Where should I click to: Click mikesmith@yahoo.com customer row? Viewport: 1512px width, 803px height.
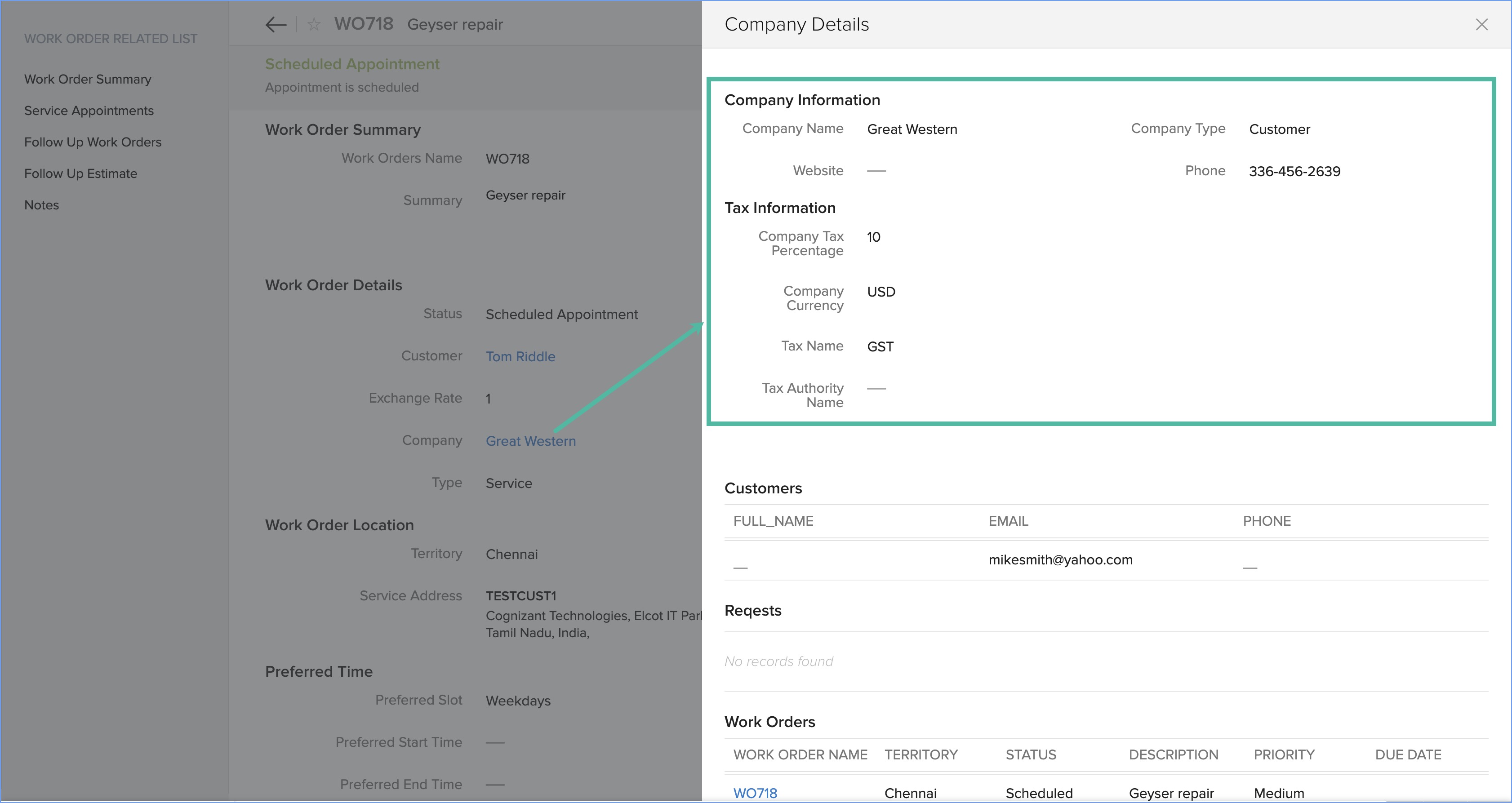point(1060,560)
